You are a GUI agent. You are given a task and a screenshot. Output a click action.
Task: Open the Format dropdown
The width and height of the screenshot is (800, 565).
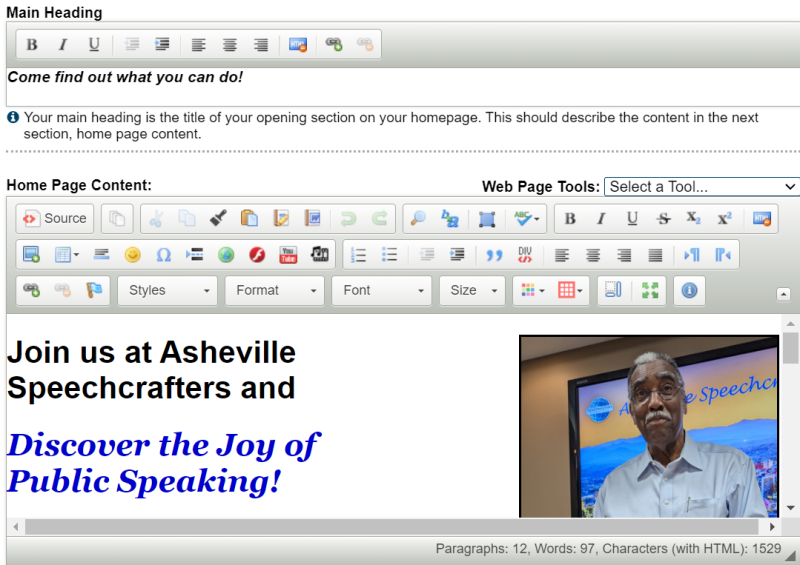pos(274,290)
